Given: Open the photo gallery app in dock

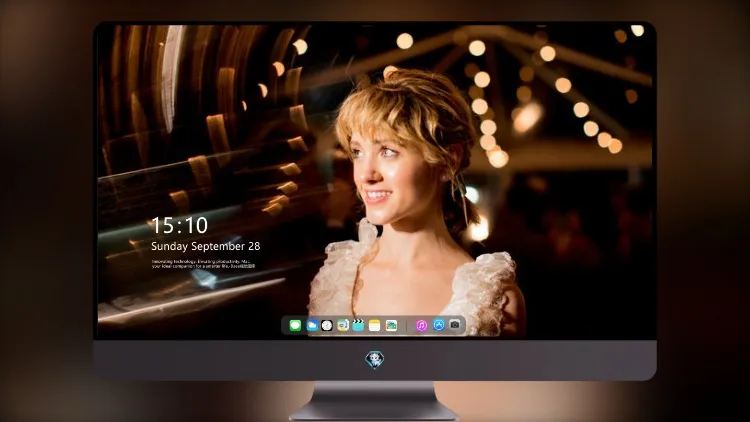Looking at the screenshot, I should click(391, 325).
